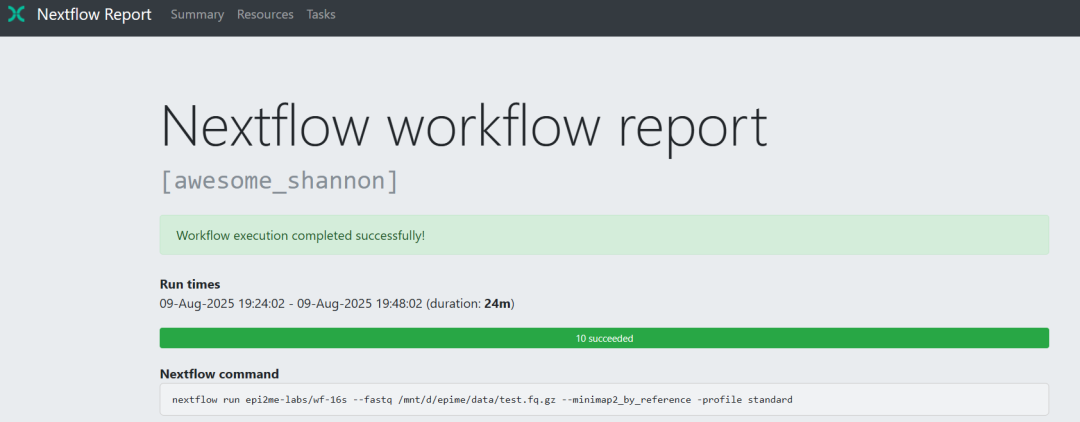Screen dimensions: 1080x422
Task: Select the [awesome_shannon] run name
Action: pyautogui.click(x=279, y=181)
